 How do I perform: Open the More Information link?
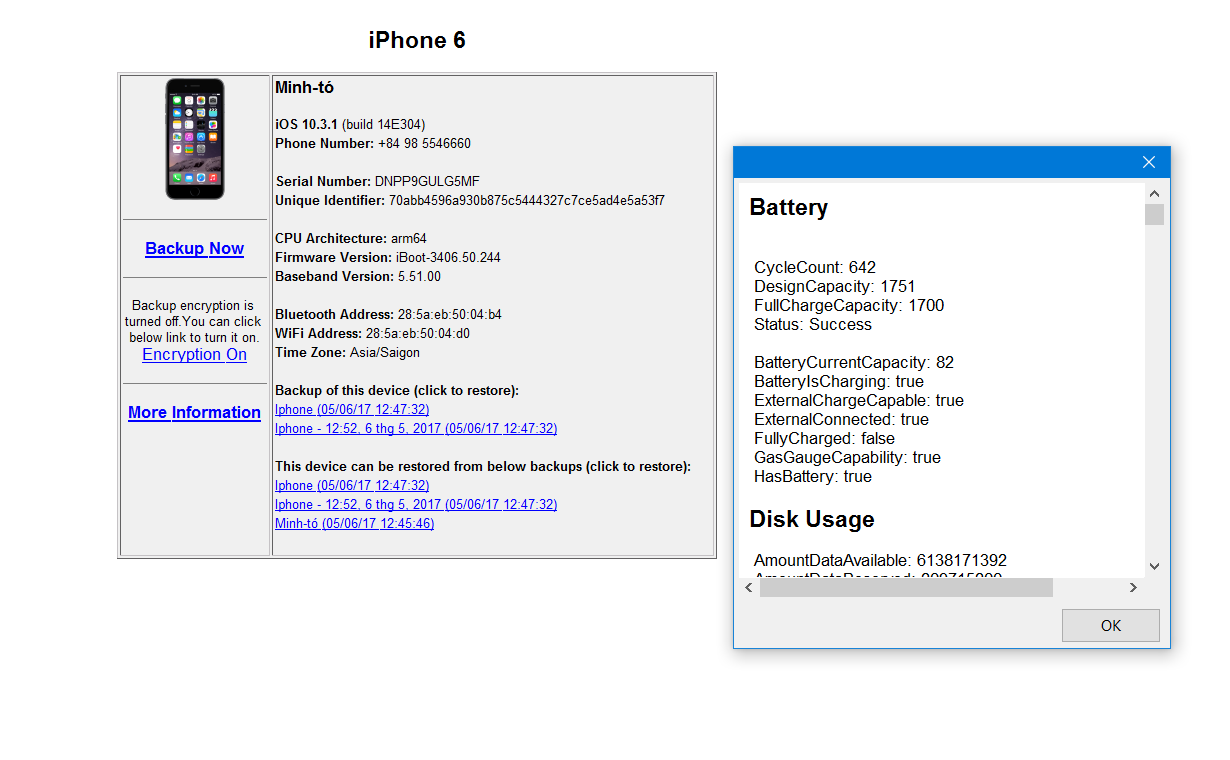194,412
